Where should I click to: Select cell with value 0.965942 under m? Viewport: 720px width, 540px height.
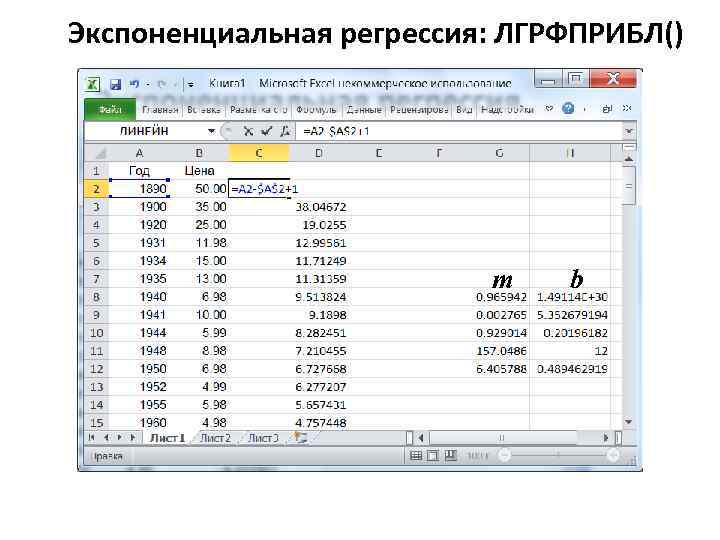coord(499,297)
